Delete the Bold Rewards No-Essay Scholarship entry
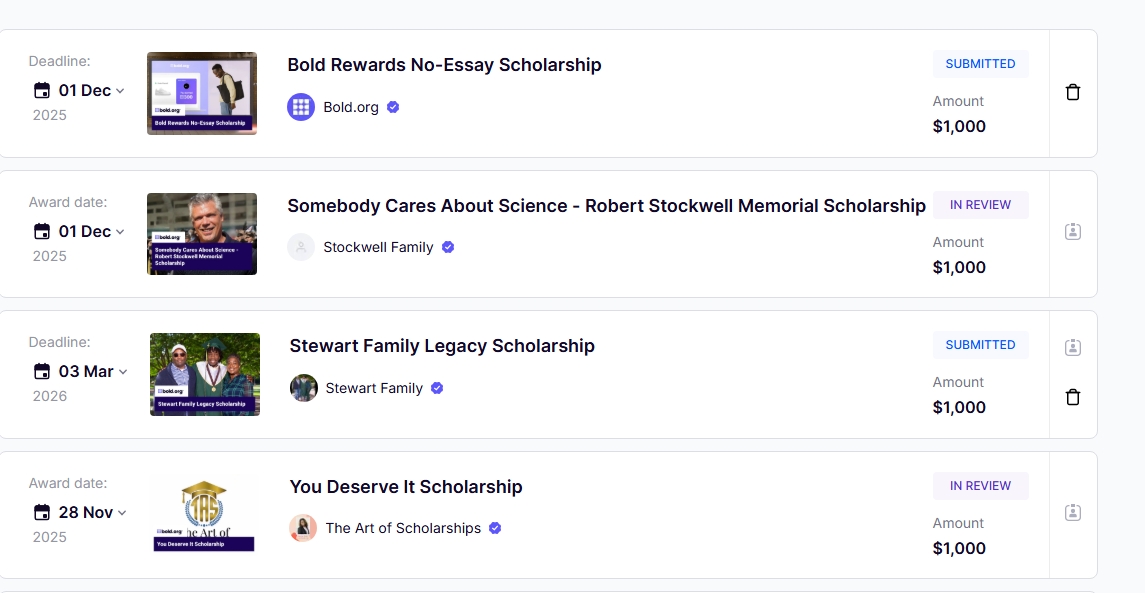Screen dimensions: 1145x593 click(1073, 92)
